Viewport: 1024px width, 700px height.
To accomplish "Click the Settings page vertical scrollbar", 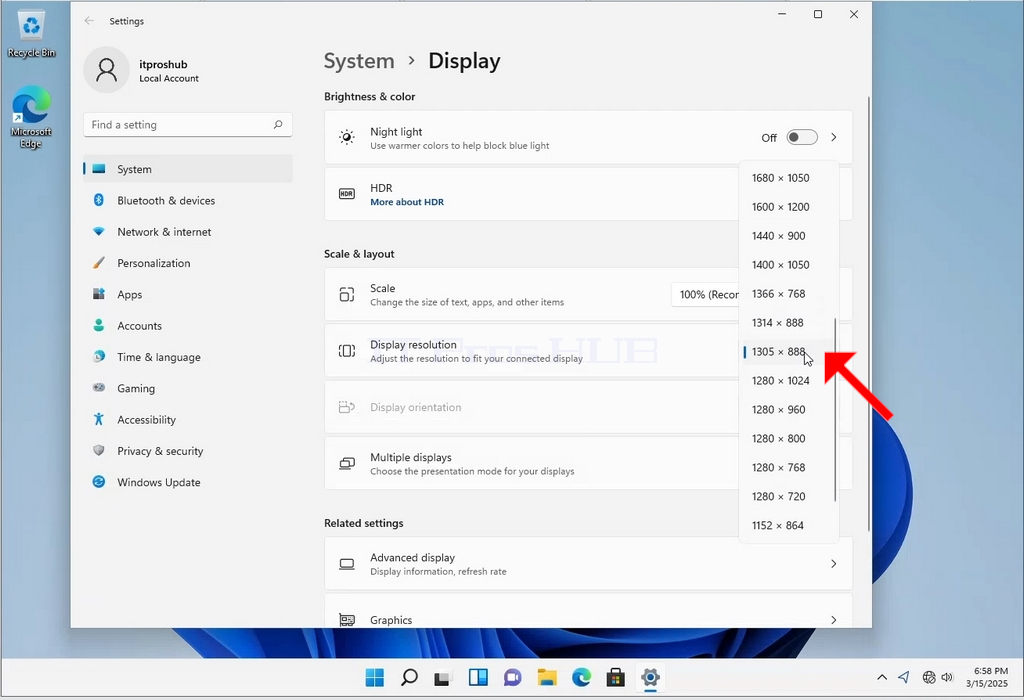I will [869, 313].
